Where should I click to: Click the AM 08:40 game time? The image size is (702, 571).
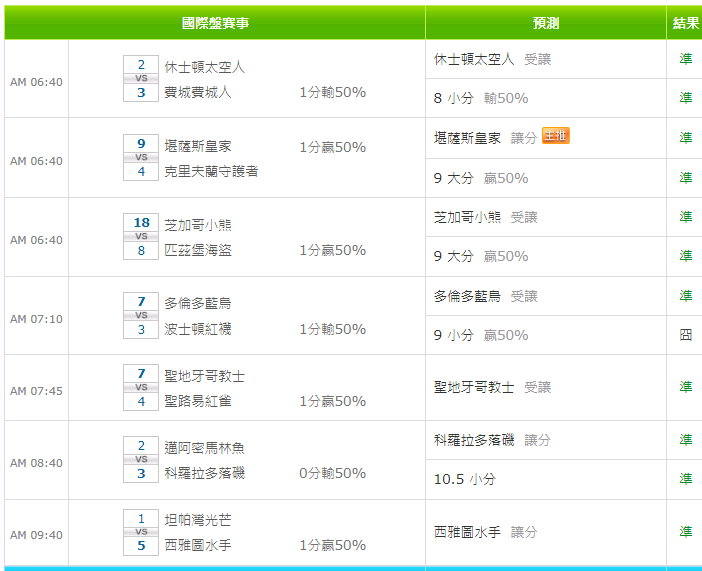click(36, 463)
